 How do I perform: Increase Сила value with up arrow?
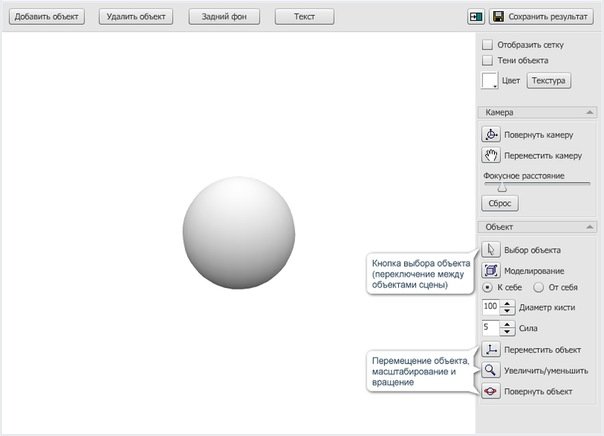pyautogui.click(x=507, y=324)
